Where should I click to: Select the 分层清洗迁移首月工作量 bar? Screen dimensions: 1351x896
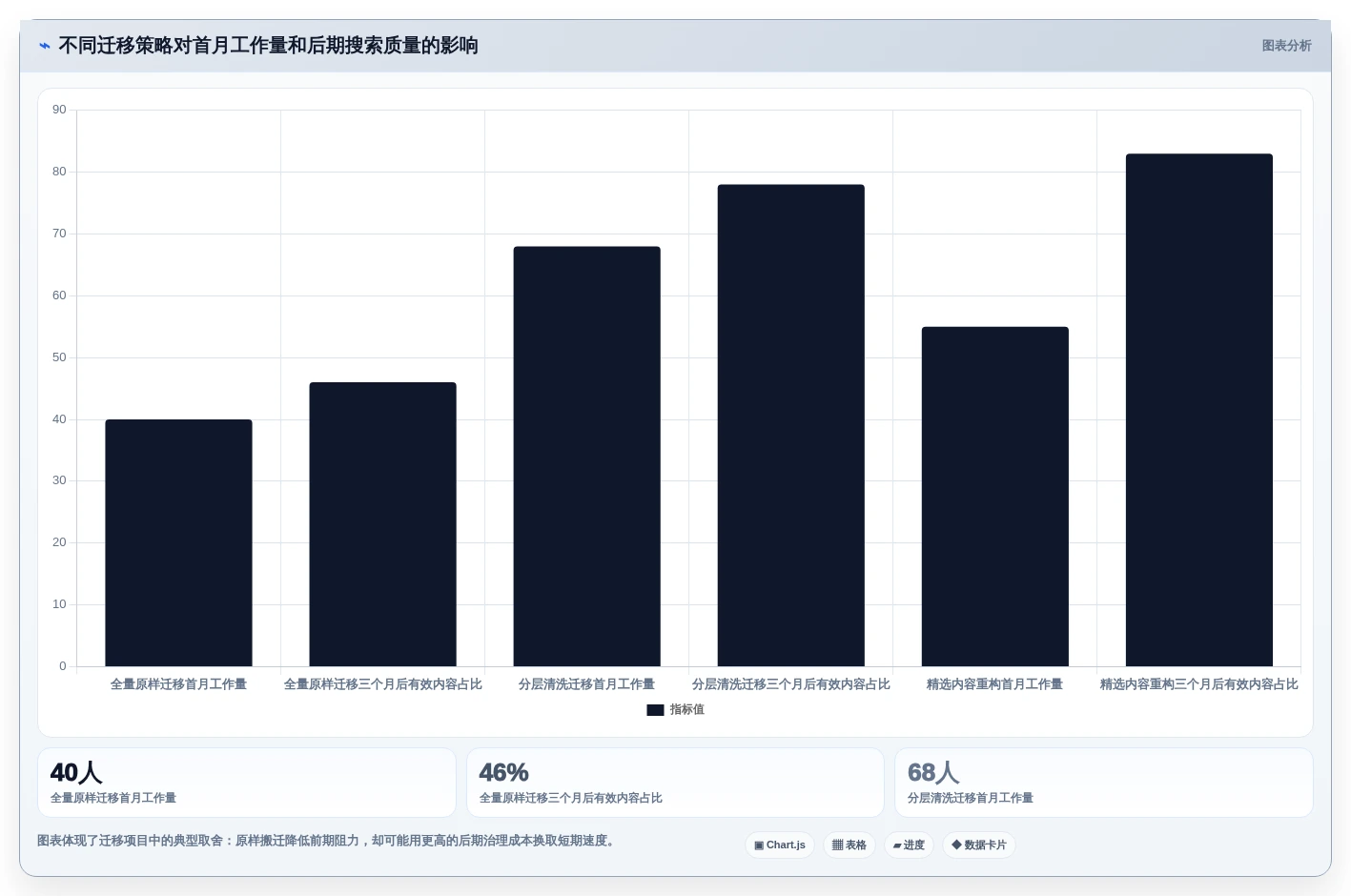coord(586,457)
